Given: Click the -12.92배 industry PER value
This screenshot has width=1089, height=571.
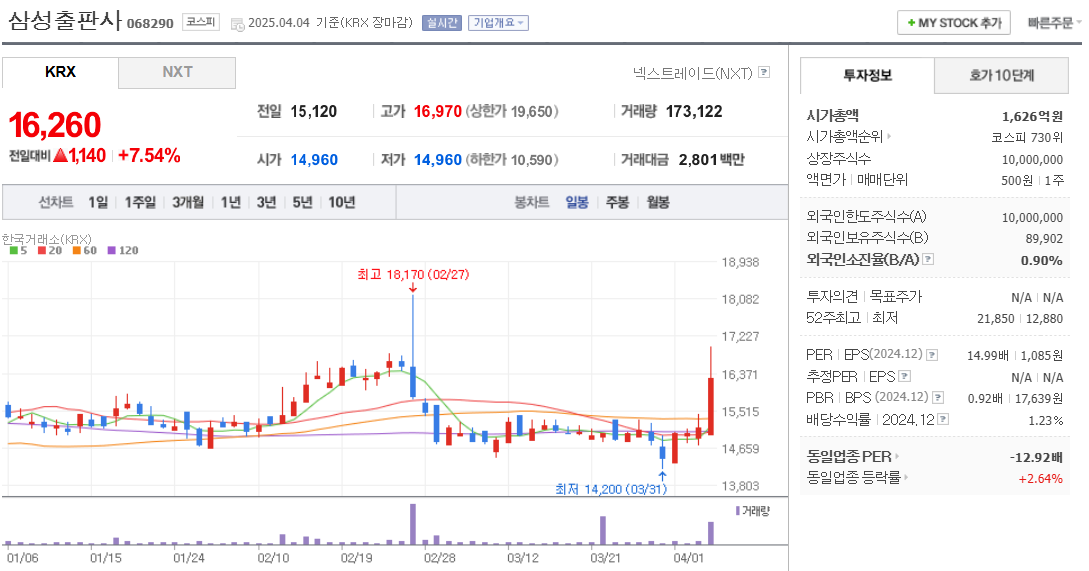Looking at the screenshot, I should point(1036,457).
